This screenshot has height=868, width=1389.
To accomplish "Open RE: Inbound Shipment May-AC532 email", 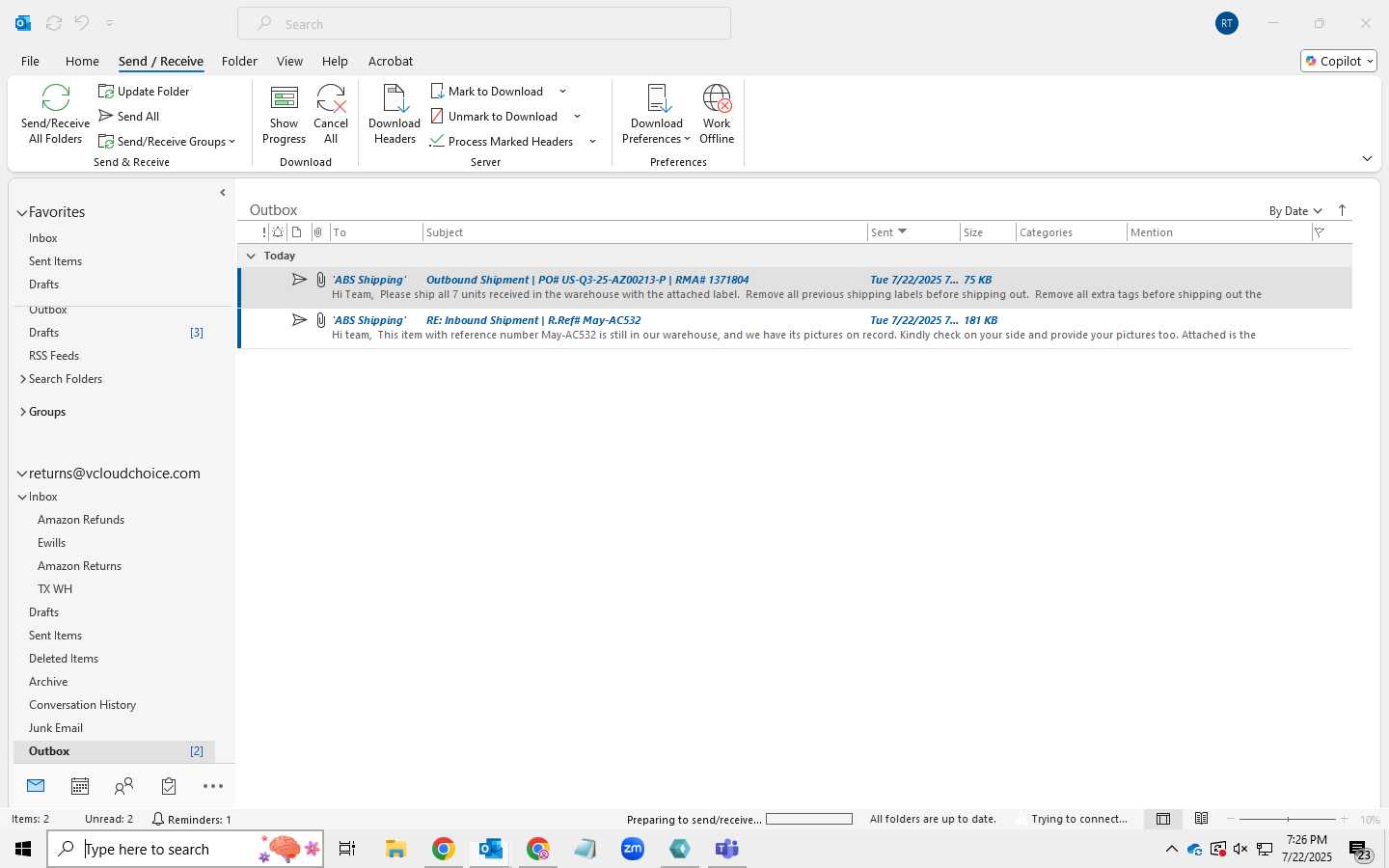I will click(795, 328).
